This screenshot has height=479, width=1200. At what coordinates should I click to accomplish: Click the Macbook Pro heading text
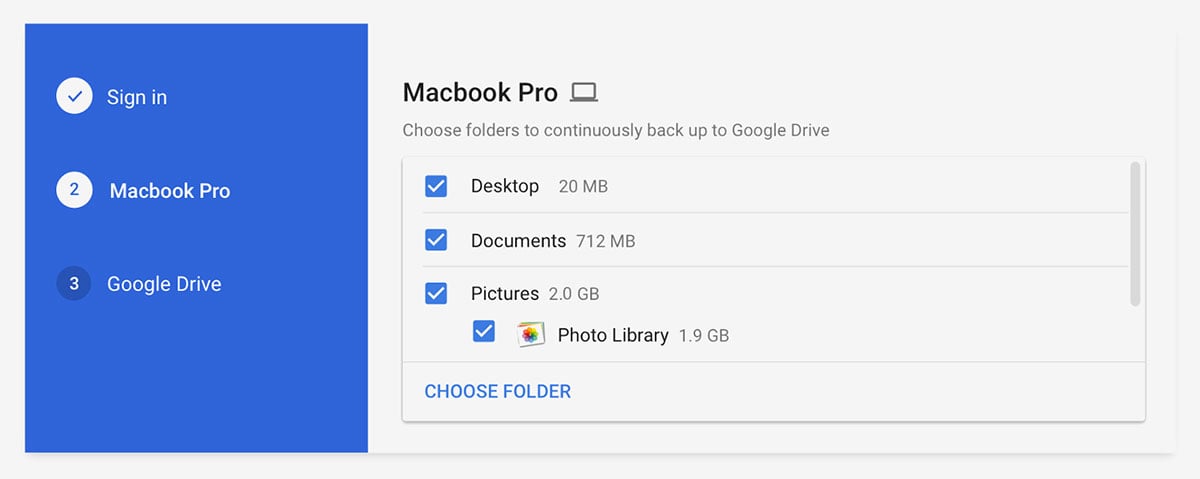(x=480, y=93)
